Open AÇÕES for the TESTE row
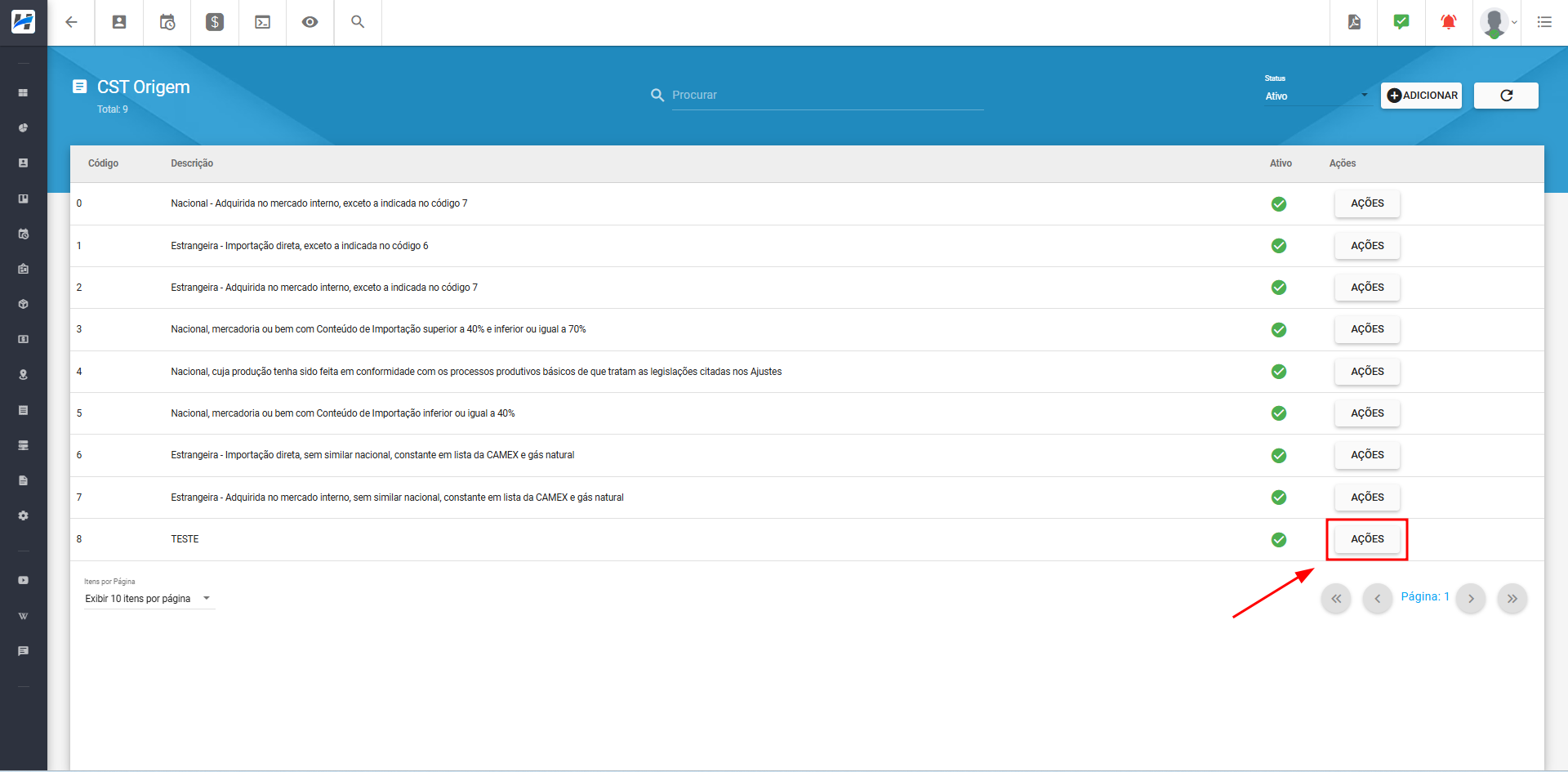The width and height of the screenshot is (1568, 772). point(1367,539)
